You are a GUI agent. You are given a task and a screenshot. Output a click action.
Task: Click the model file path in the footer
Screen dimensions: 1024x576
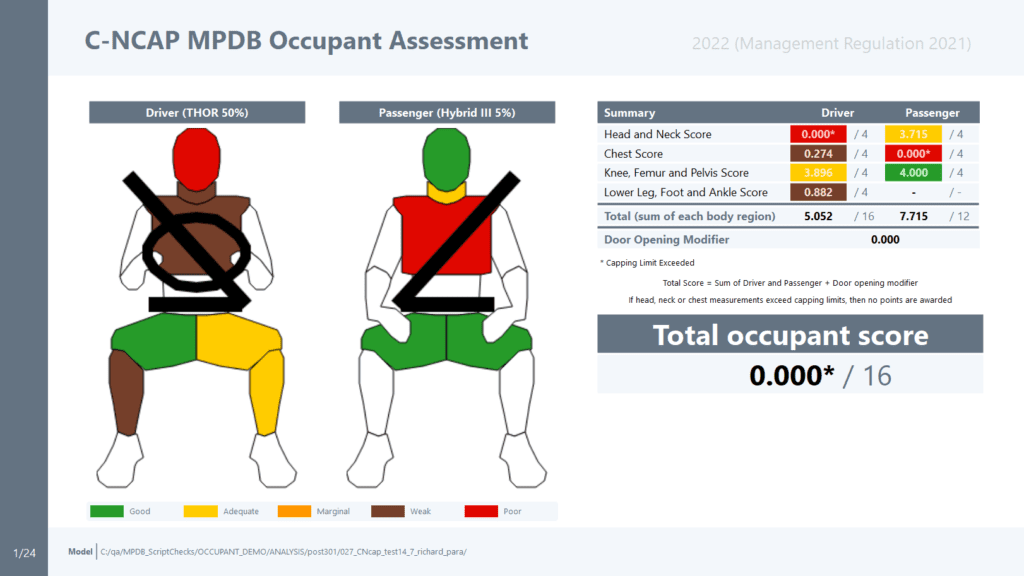pyautogui.click(x=283, y=552)
